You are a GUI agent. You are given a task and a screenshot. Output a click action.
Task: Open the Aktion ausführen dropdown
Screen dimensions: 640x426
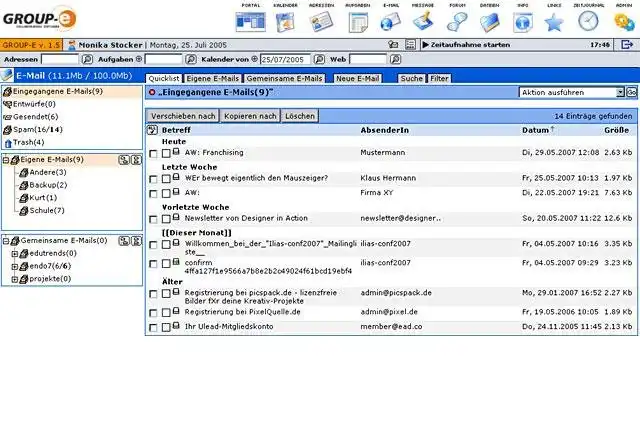click(x=572, y=92)
